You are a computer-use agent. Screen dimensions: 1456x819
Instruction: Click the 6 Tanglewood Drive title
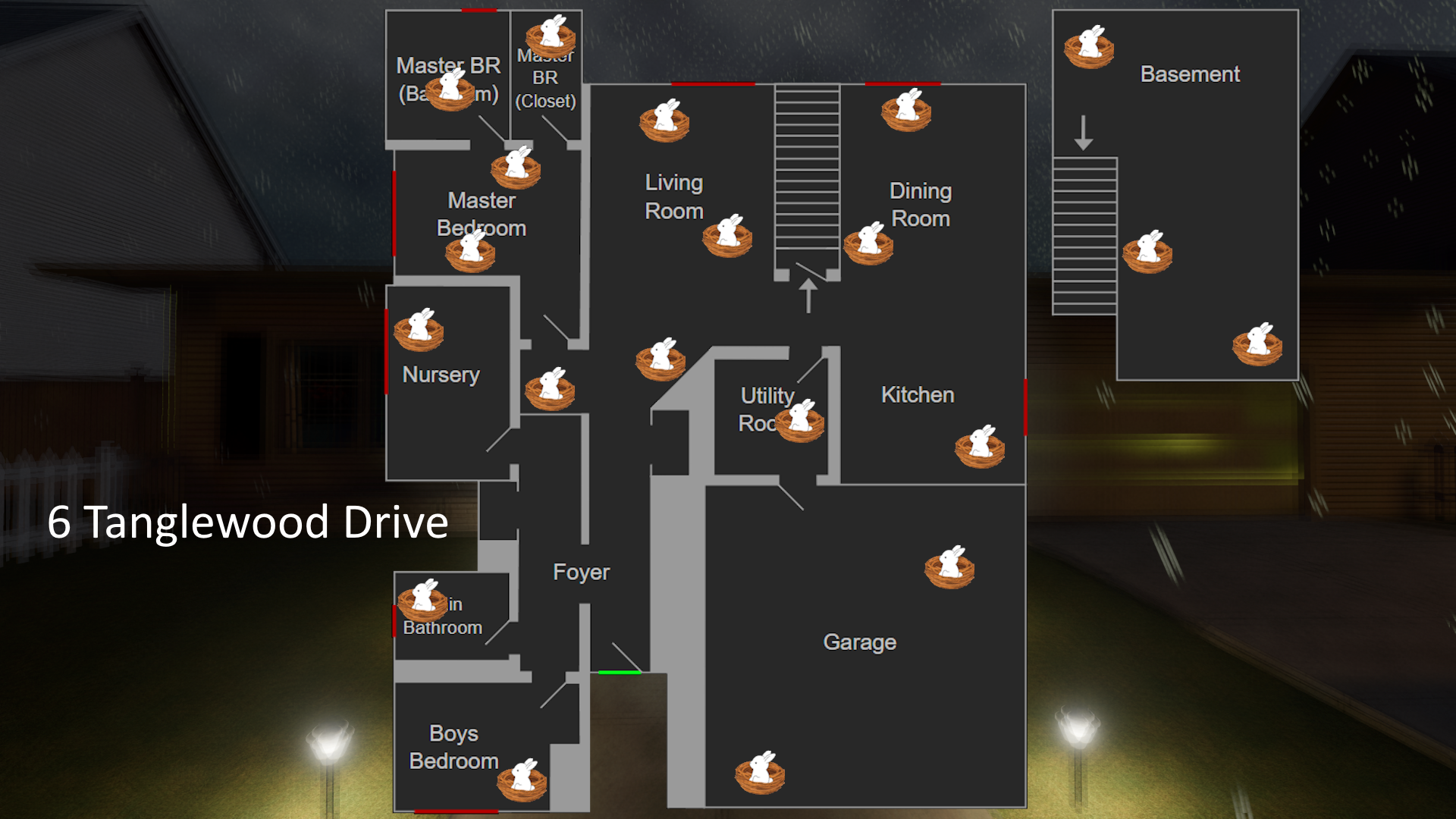click(248, 522)
